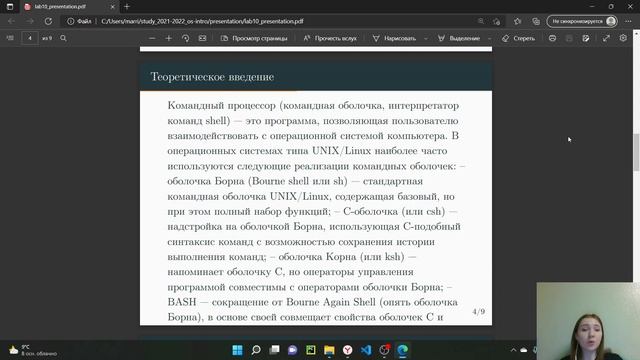Viewport: 640px width, 360px height.
Task: Open the chat app on taskbar
Action: [293, 350]
